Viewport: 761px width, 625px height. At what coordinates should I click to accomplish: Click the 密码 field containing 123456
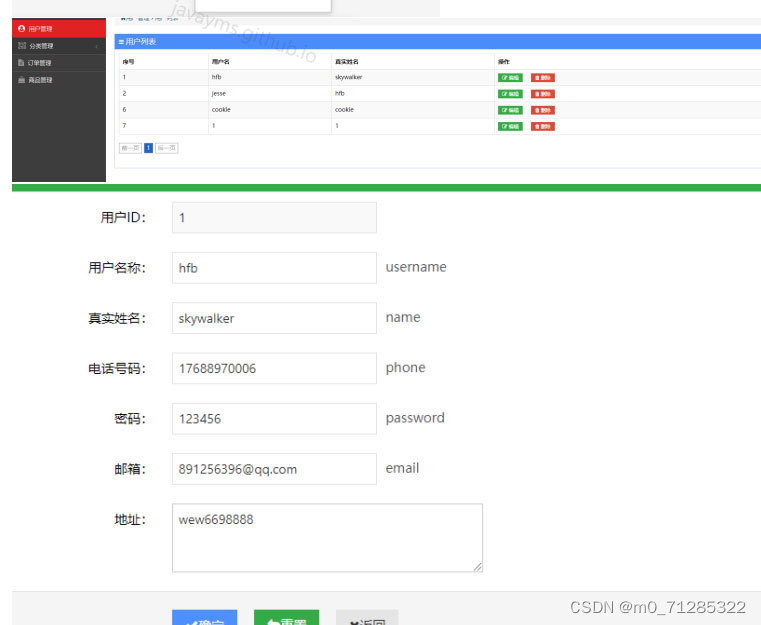[274, 419]
